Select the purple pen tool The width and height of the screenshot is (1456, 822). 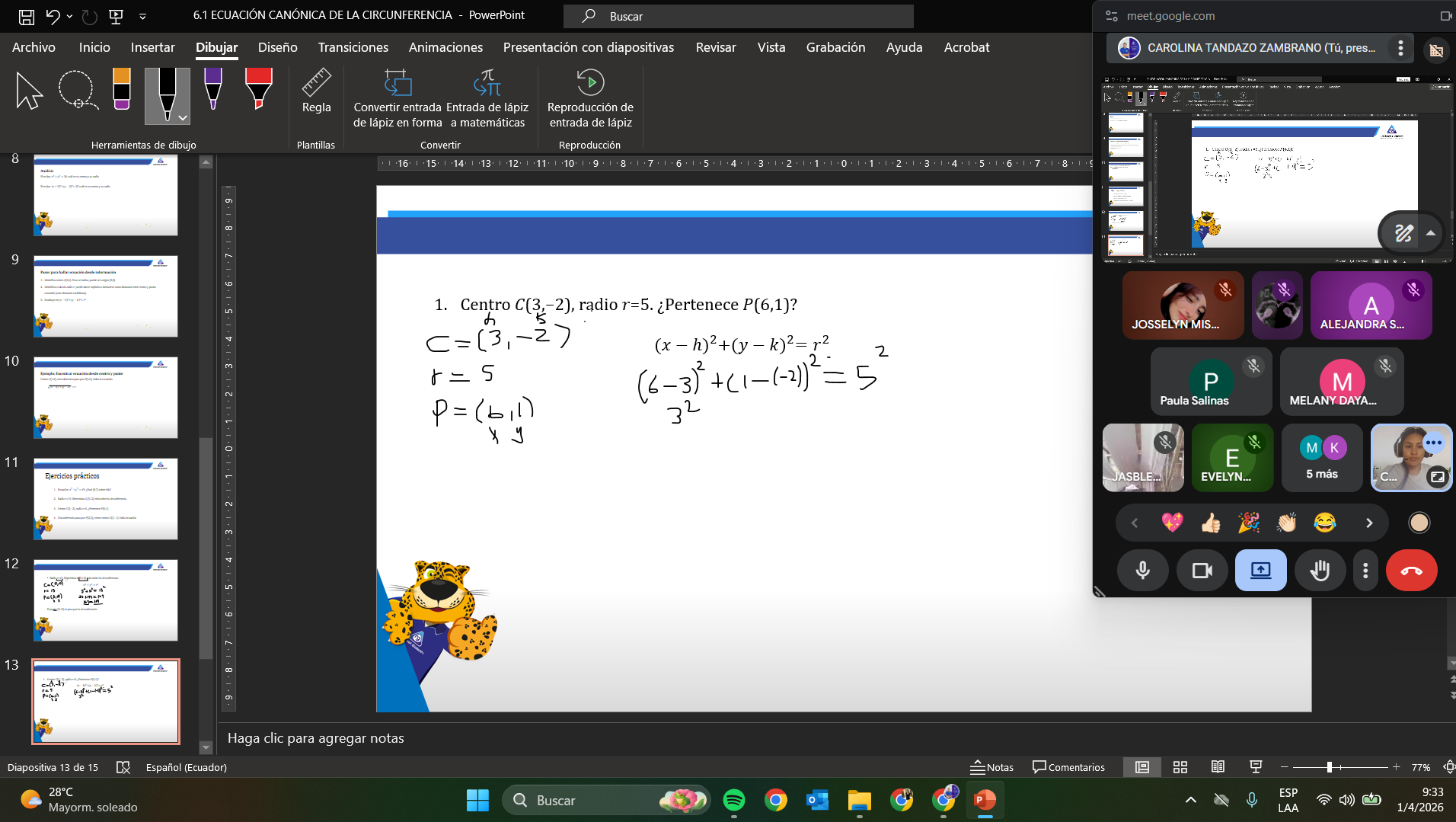pos(213,89)
